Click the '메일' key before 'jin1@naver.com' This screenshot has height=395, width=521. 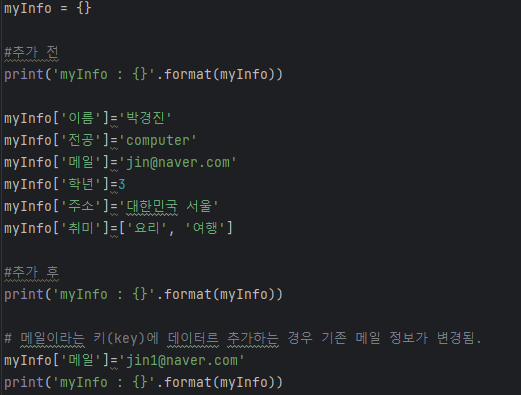pyautogui.click(x=81, y=360)
